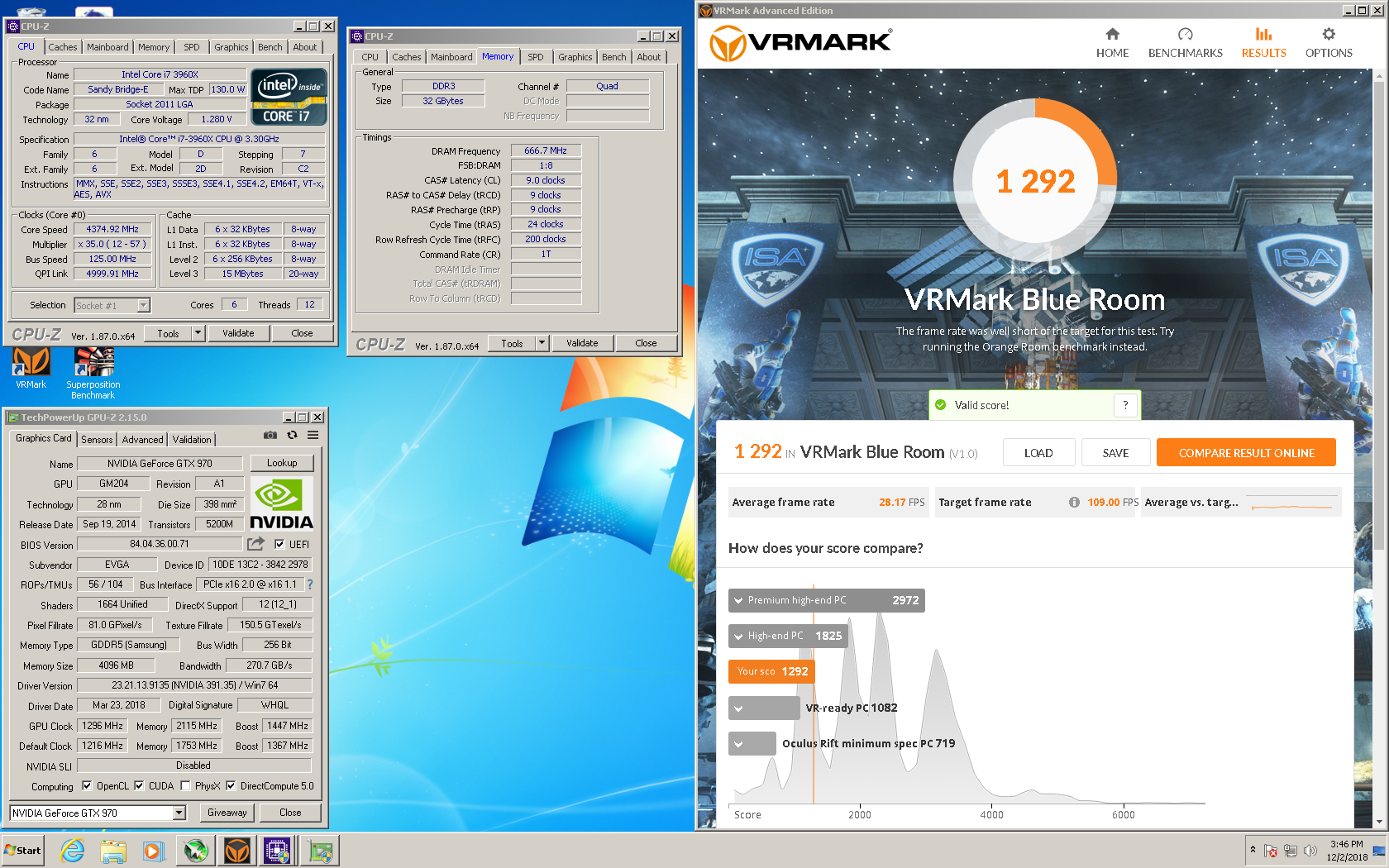Image resolution: width=1389 pixels, height=868 pixels.
Task: Click the MSI Afterburner jet taskbar icon
Action: click(x=196, y=851)
